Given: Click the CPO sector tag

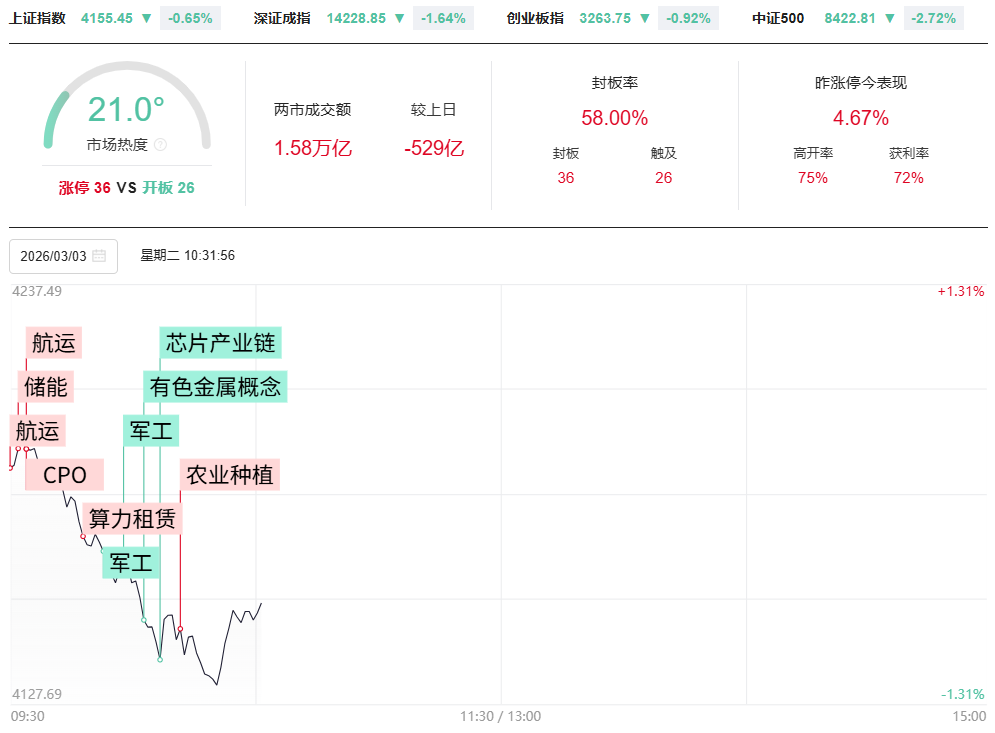Looking at the screenshot, I should 65,475.
